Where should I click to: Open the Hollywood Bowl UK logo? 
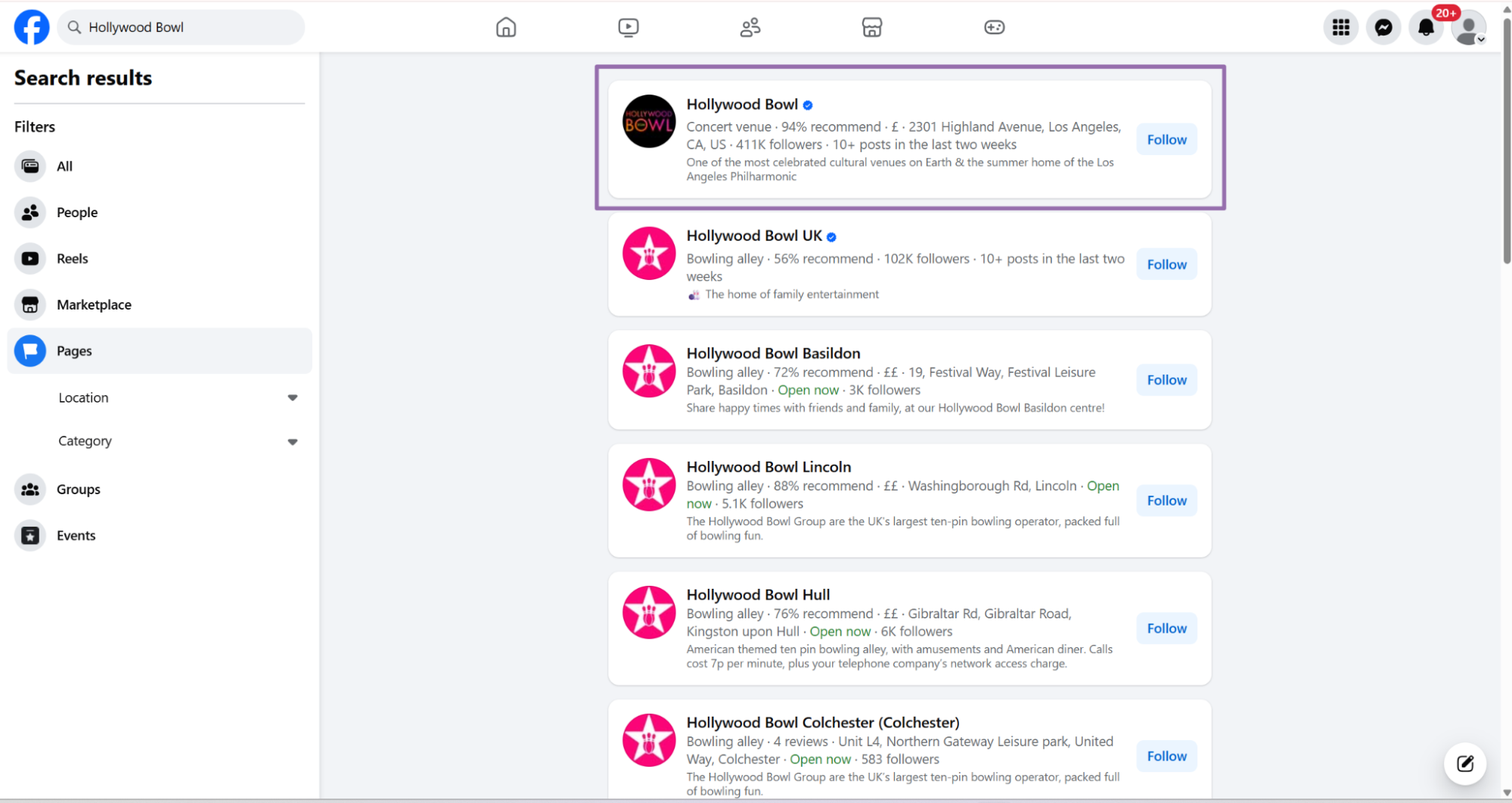(649, 254)
